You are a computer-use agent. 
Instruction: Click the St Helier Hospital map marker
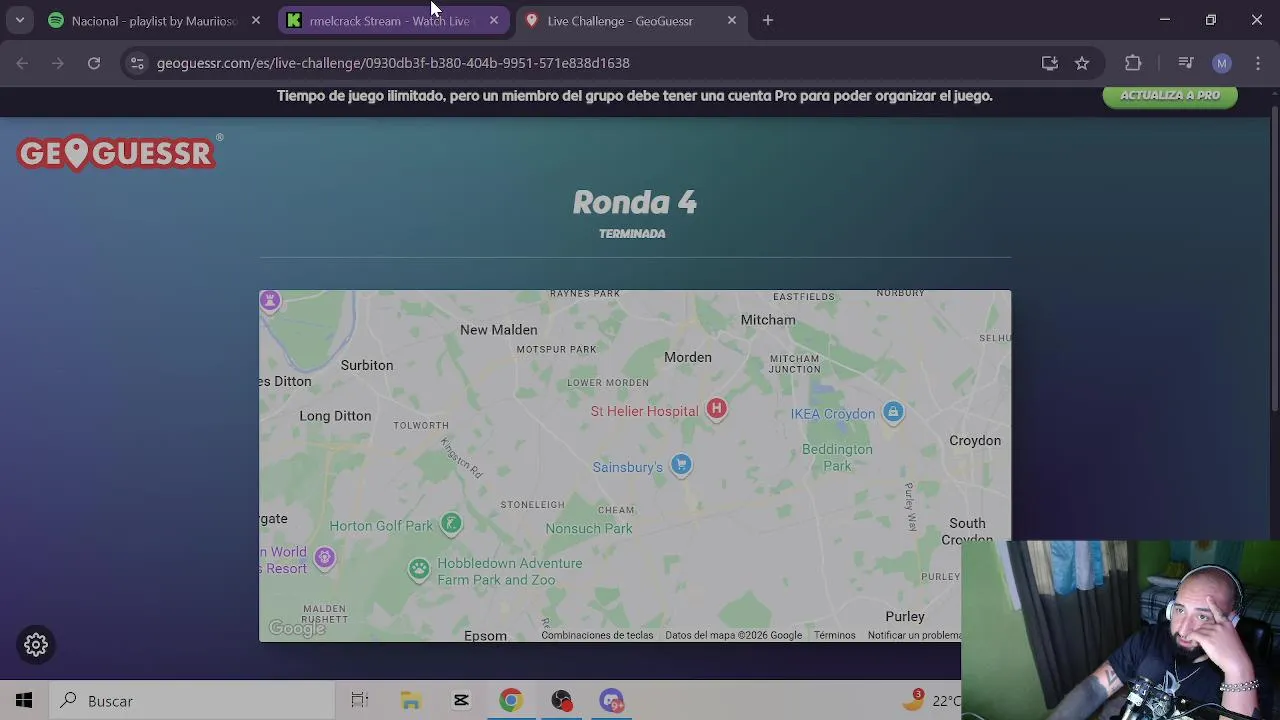click(x=716, y=408)
